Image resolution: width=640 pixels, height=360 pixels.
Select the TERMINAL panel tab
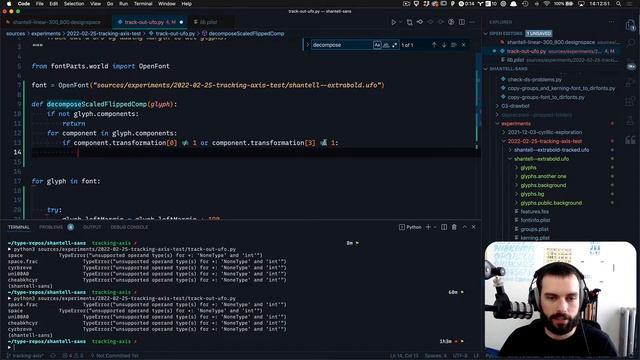click(19, 227)
